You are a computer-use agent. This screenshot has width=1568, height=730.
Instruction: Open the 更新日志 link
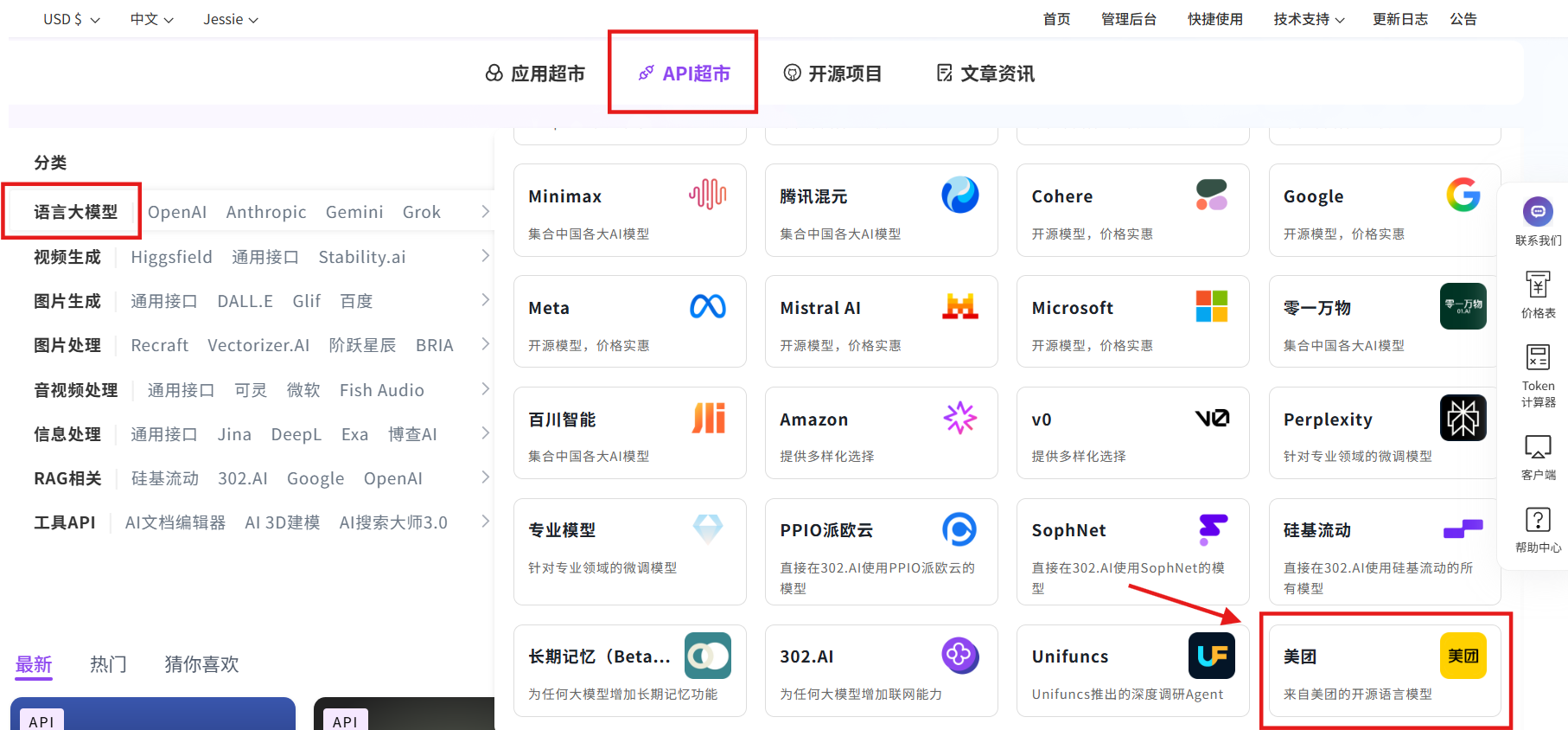coord(1399,19)
